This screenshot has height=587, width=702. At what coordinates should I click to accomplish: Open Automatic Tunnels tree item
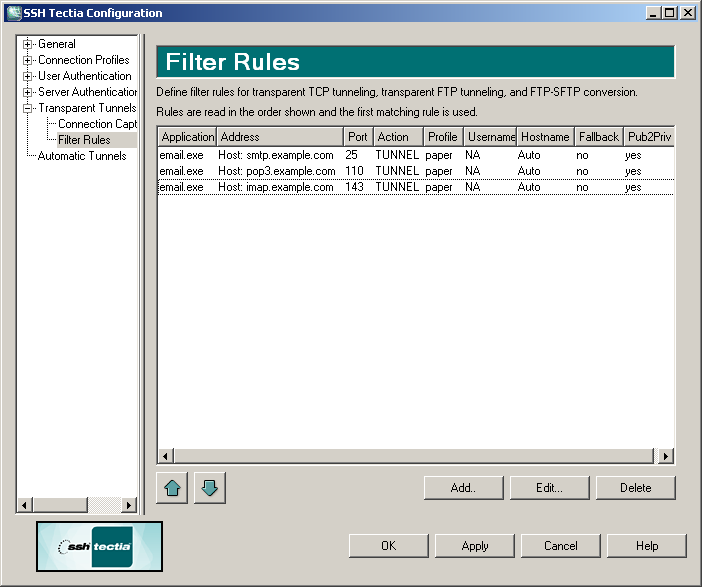tap(82, 156)
